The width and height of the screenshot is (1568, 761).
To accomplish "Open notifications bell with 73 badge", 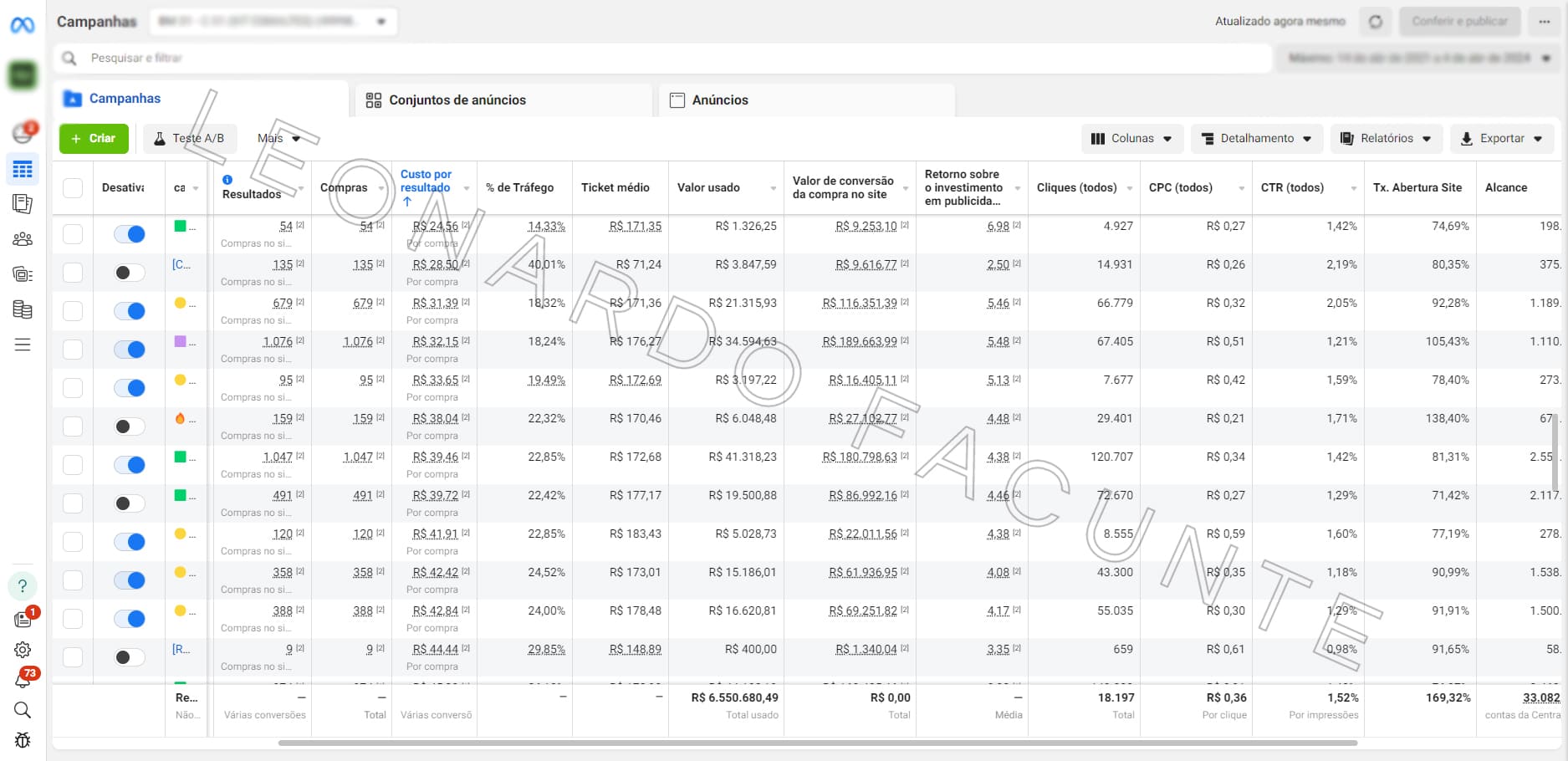I will [x=23, y=679].
